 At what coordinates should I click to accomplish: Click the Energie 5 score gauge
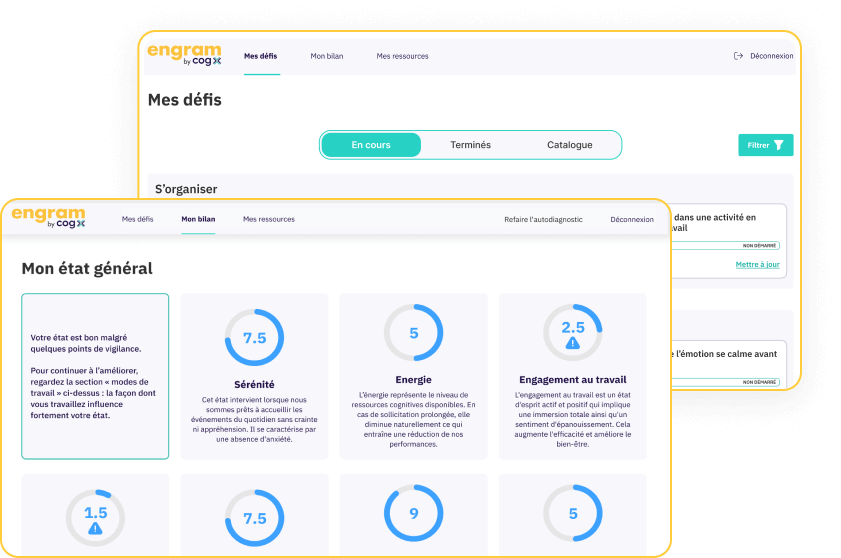click(413, 334)
